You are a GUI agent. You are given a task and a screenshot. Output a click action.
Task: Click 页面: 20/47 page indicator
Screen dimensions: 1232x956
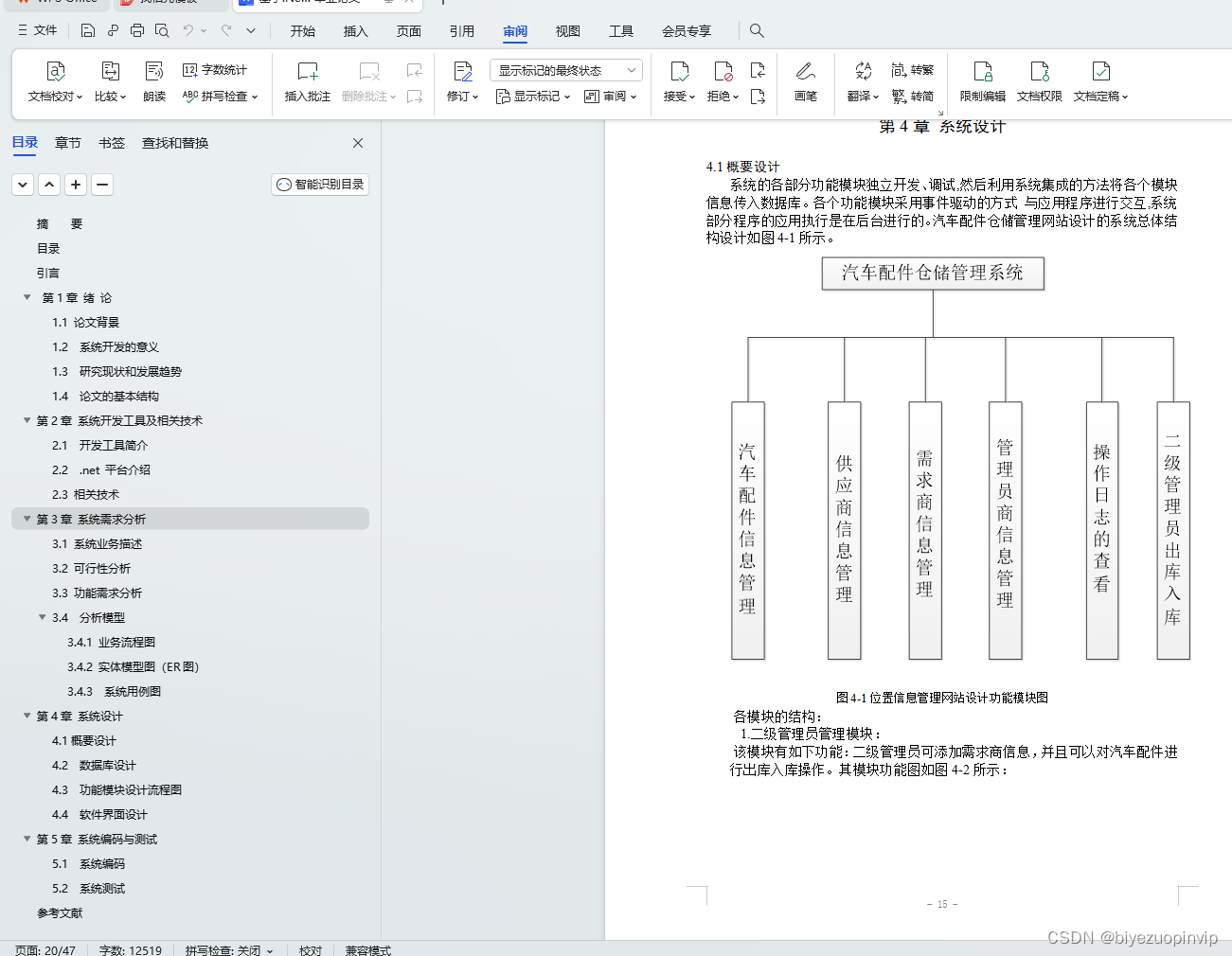click(44, 949)
